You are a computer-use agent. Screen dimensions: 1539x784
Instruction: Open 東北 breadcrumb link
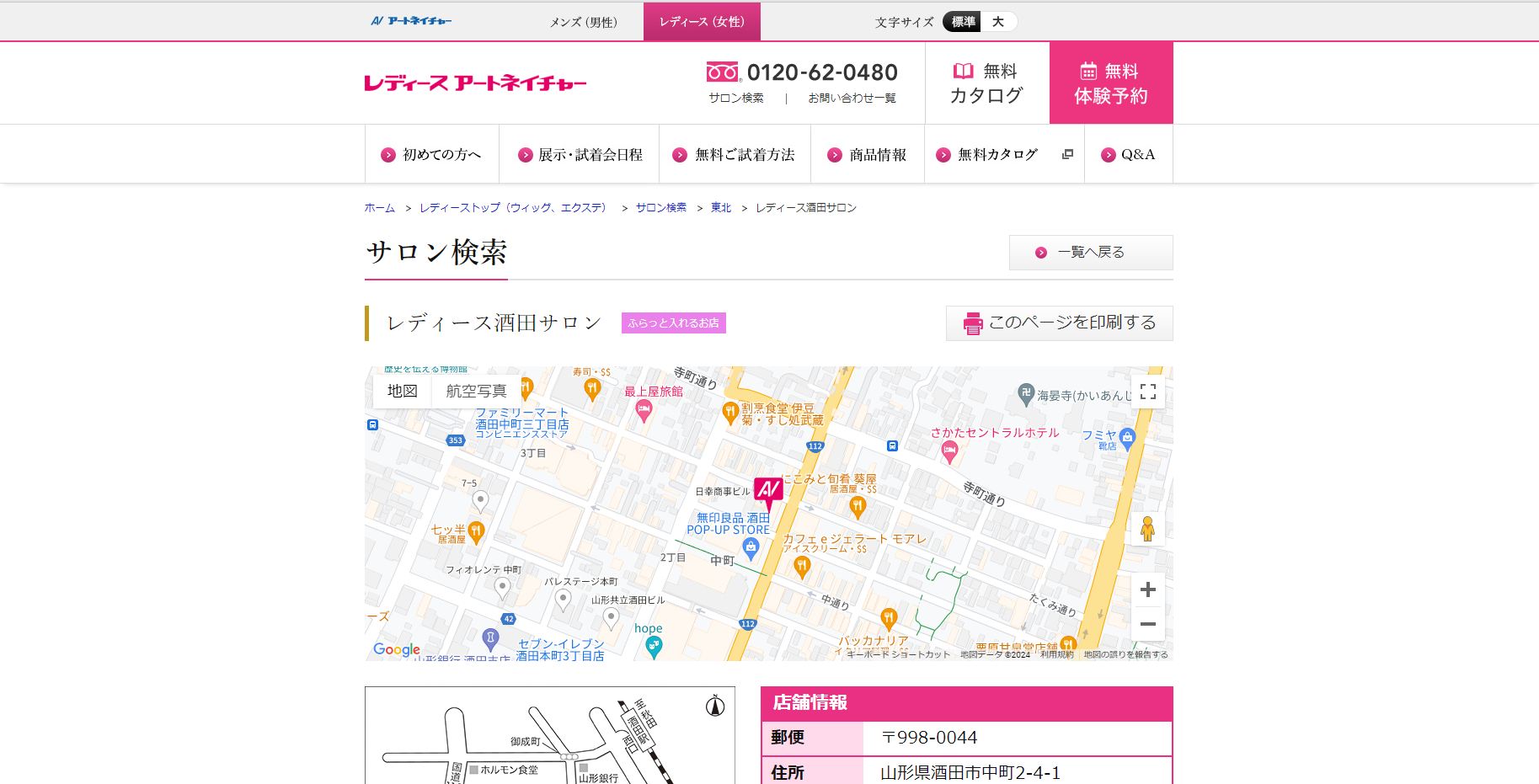pyautogui.click(x=721, y=207)
